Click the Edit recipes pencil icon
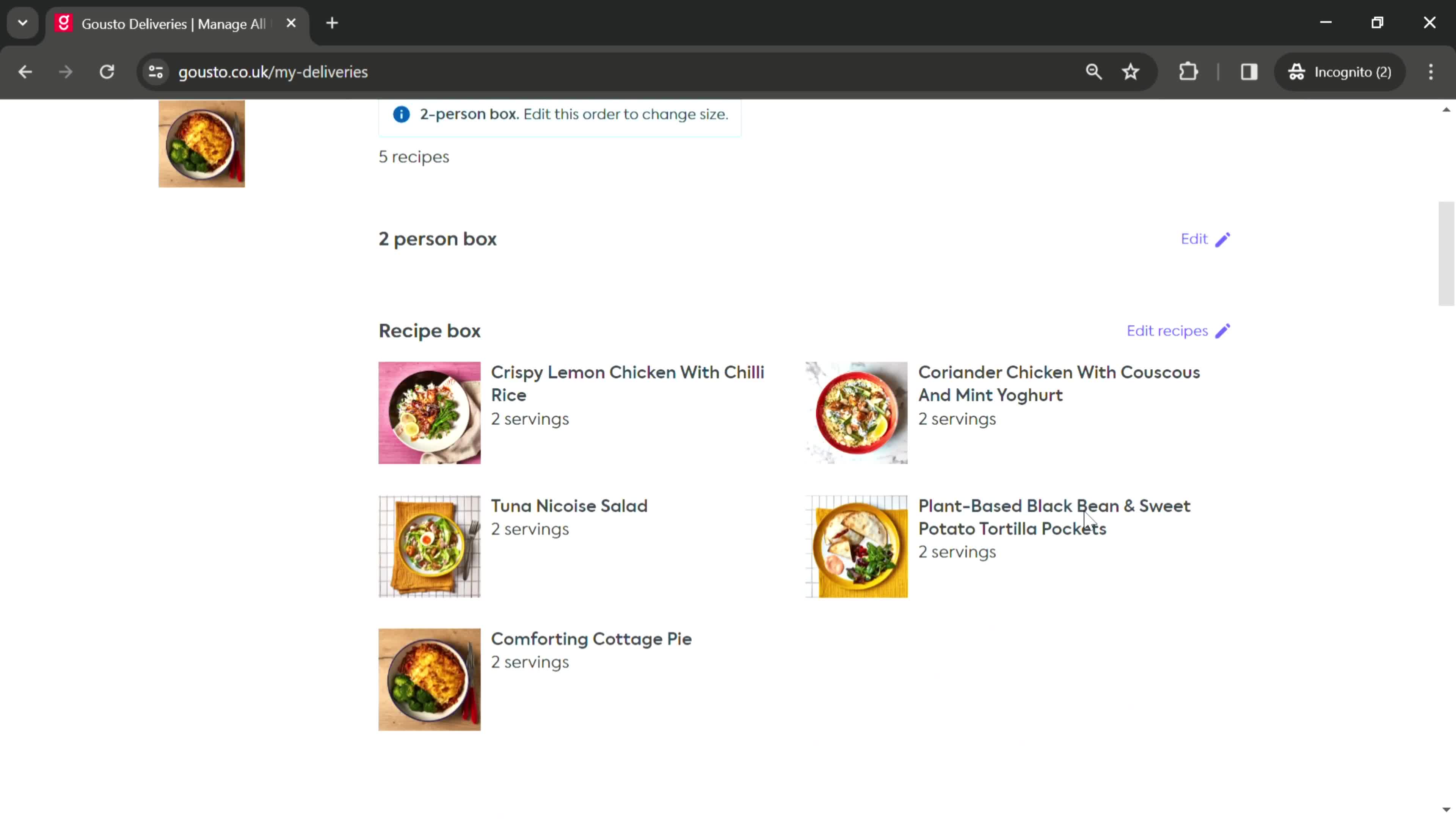1456x819 pixels. click(1224, 331)
